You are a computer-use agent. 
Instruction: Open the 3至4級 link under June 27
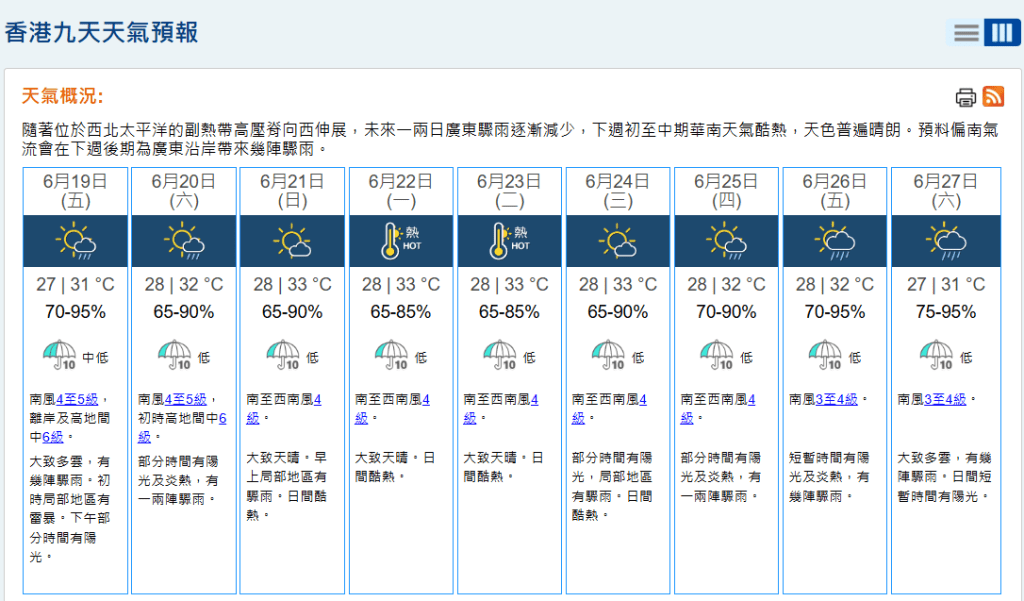(x=945, y=398)
